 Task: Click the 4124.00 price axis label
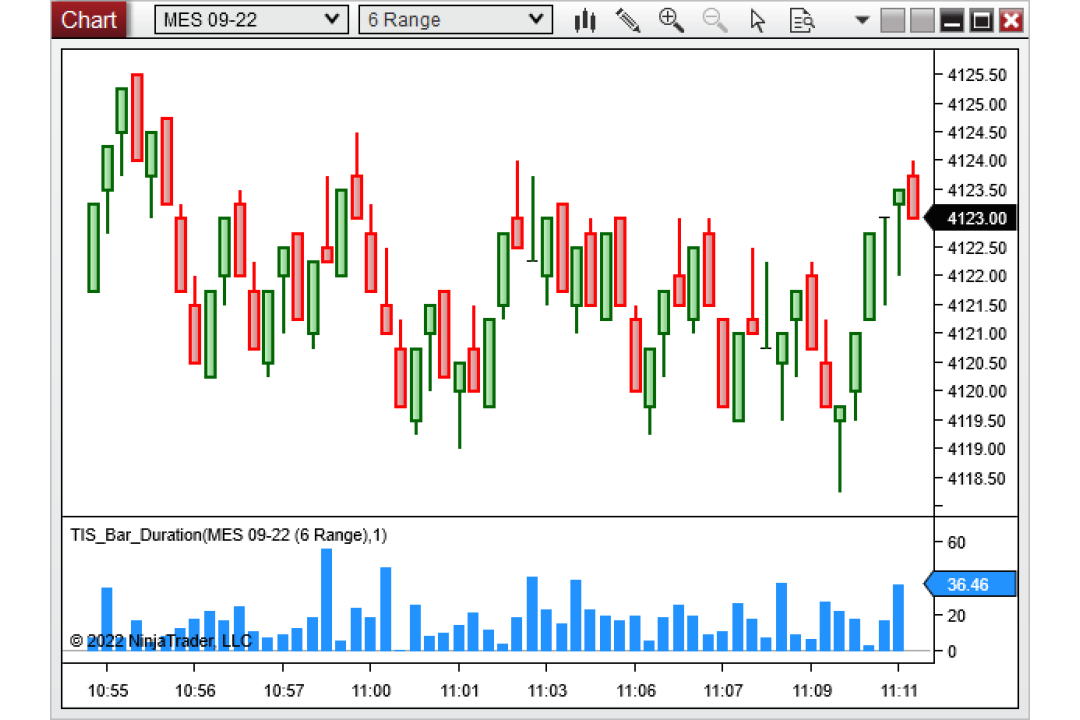pyautogui.click(x=977, y=161)
